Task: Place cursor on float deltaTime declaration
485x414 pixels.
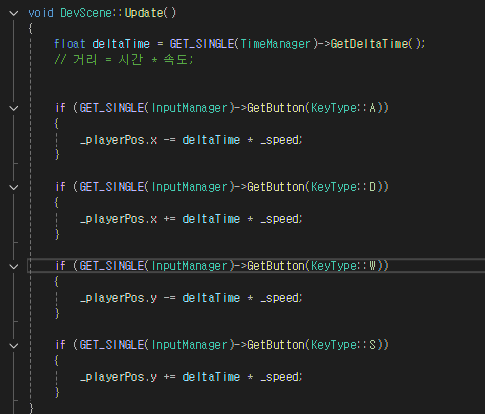Action: tap(102, 44)
